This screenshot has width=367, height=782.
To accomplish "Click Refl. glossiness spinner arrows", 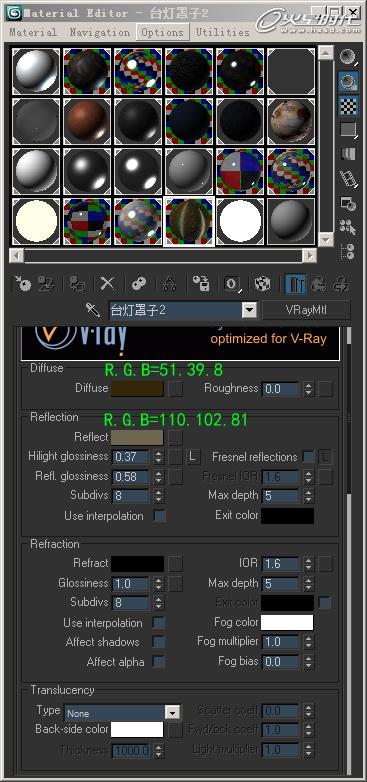I will point(158,476).
